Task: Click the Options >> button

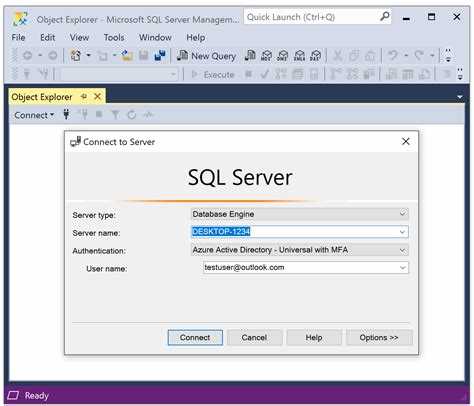Action: [379, 337]
